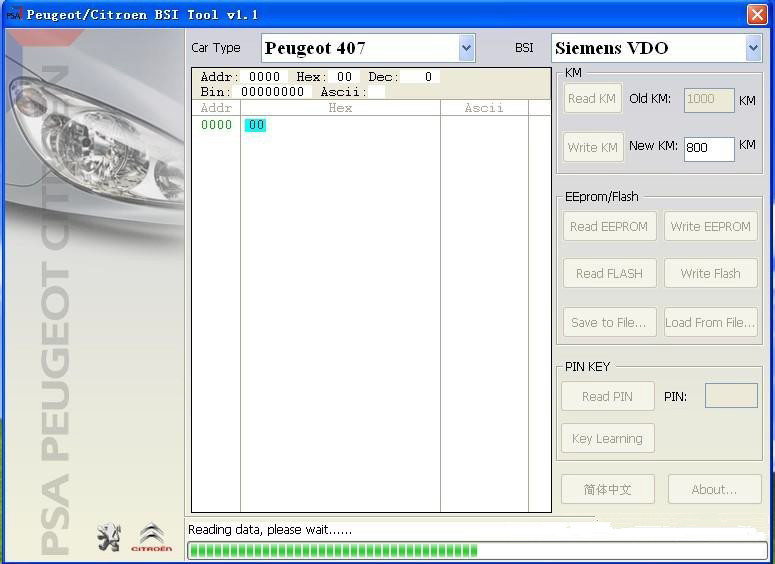The height and width of the screenshot is (564, 775).
Task: Click the Key Learning button
Action: [607, 438]
